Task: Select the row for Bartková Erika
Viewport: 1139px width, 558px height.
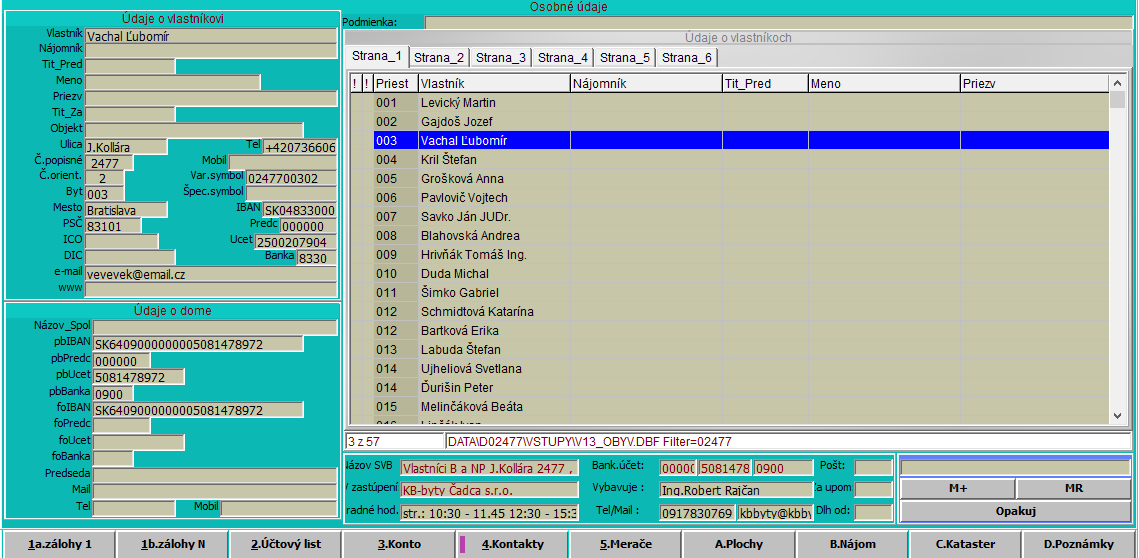Action: 729,331
